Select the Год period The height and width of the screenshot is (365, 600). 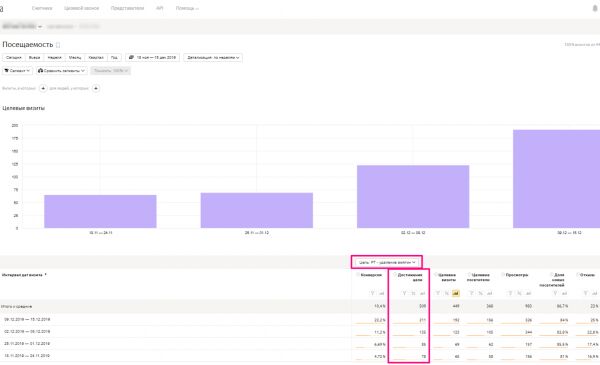(114, 57)
